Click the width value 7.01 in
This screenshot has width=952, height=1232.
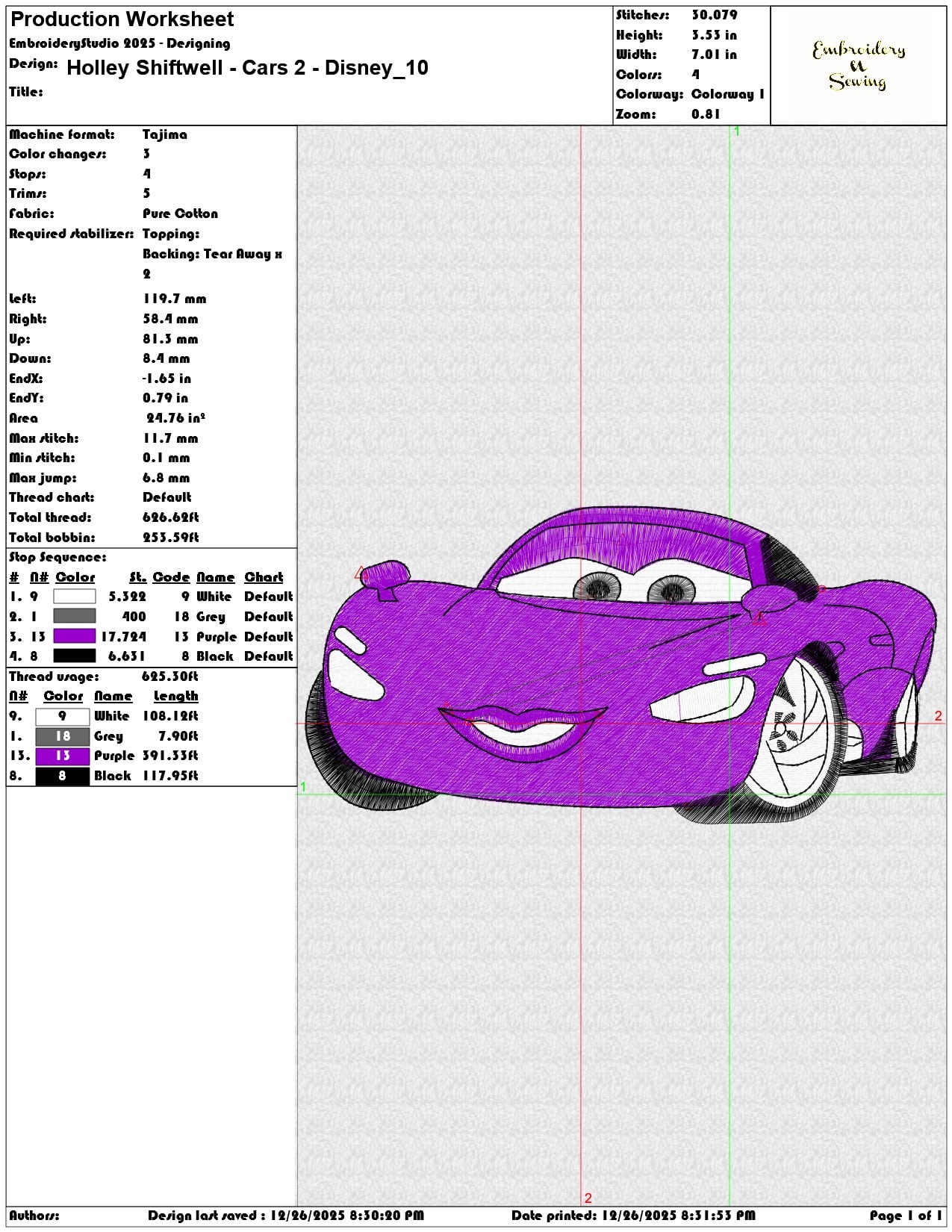(714, 55)
